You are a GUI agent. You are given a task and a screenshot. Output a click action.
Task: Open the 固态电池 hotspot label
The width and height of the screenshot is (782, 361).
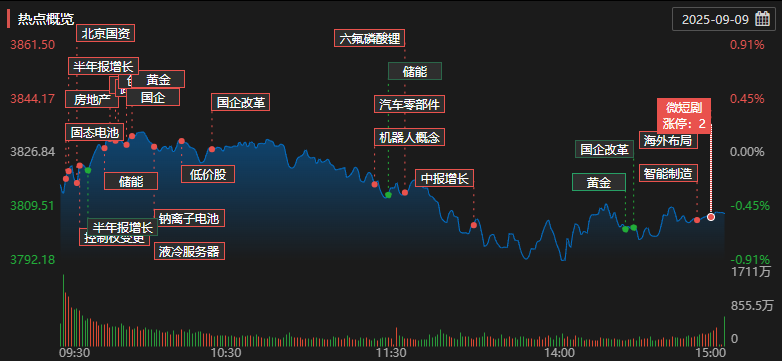94,133
